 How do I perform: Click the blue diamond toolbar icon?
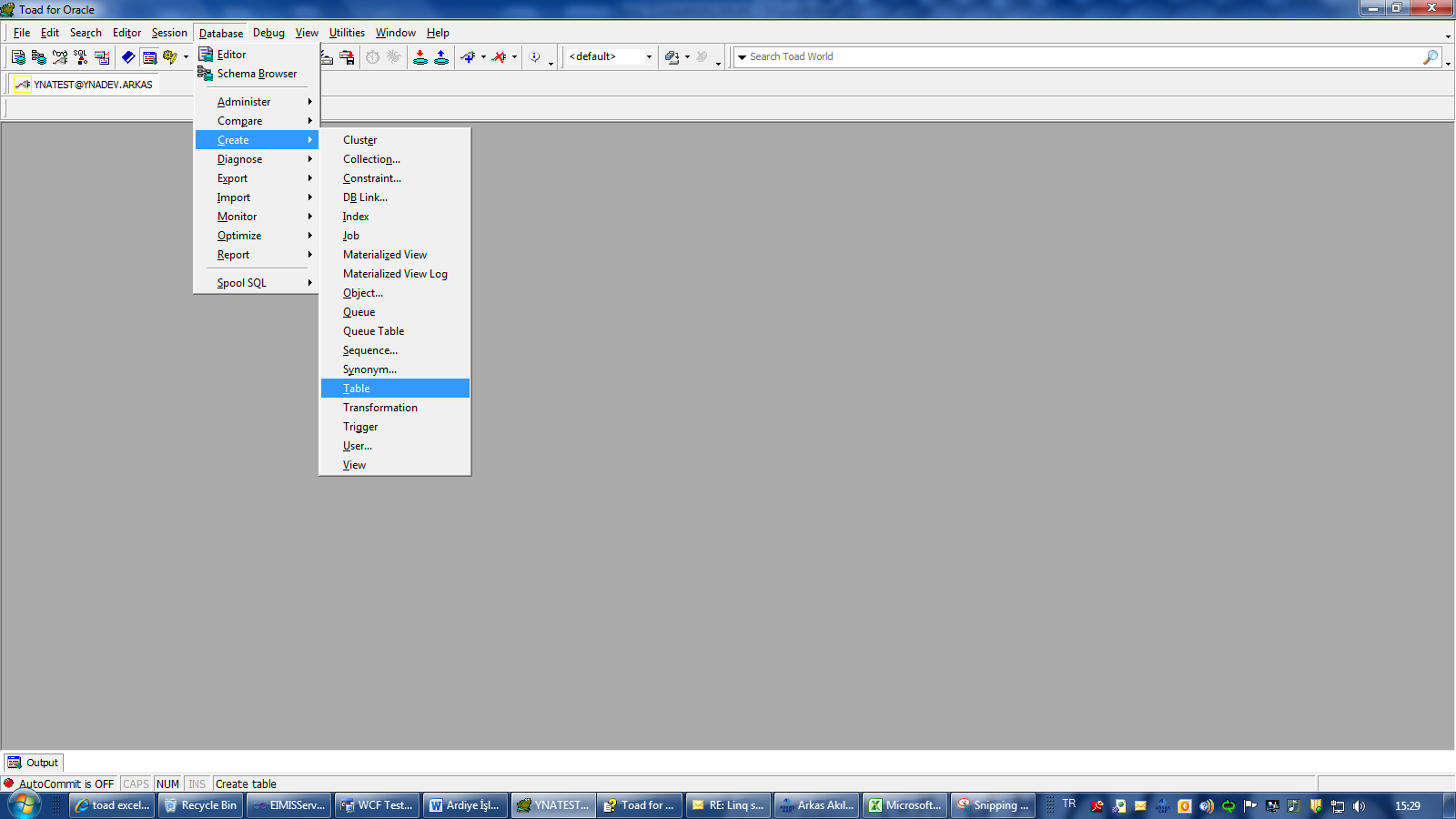(x=128, y=56)
